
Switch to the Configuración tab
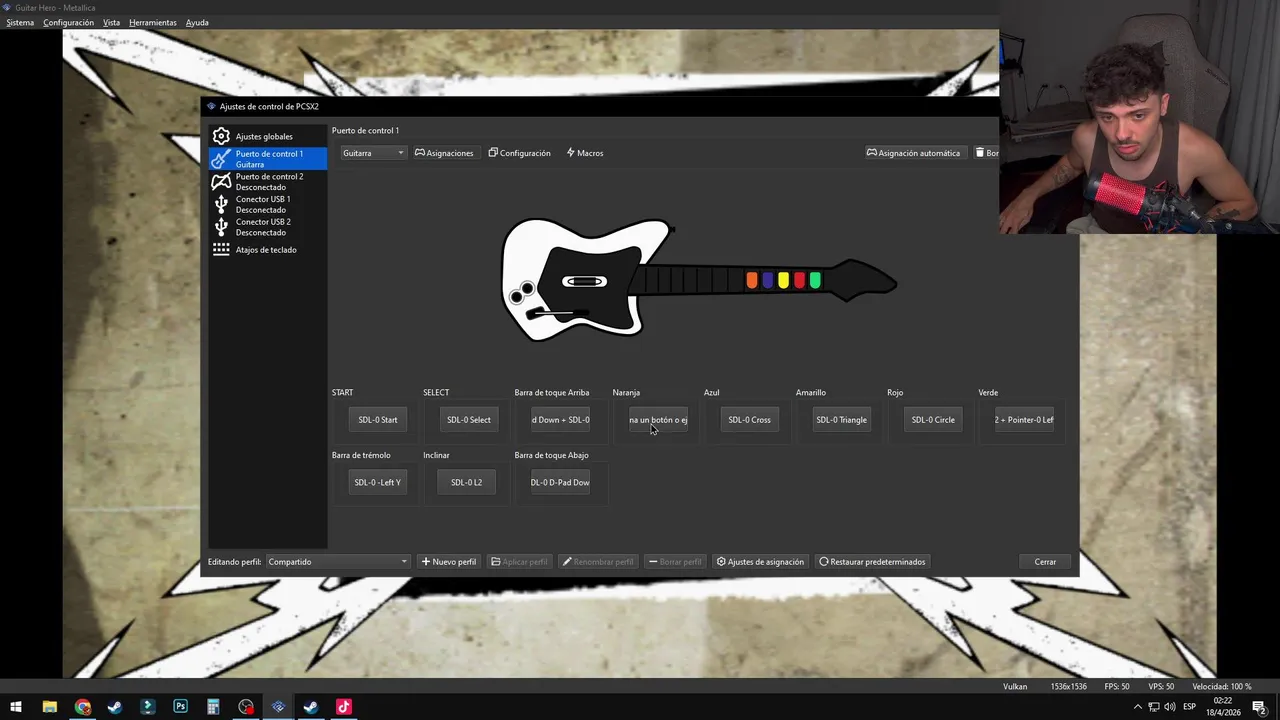click(519, 153)
